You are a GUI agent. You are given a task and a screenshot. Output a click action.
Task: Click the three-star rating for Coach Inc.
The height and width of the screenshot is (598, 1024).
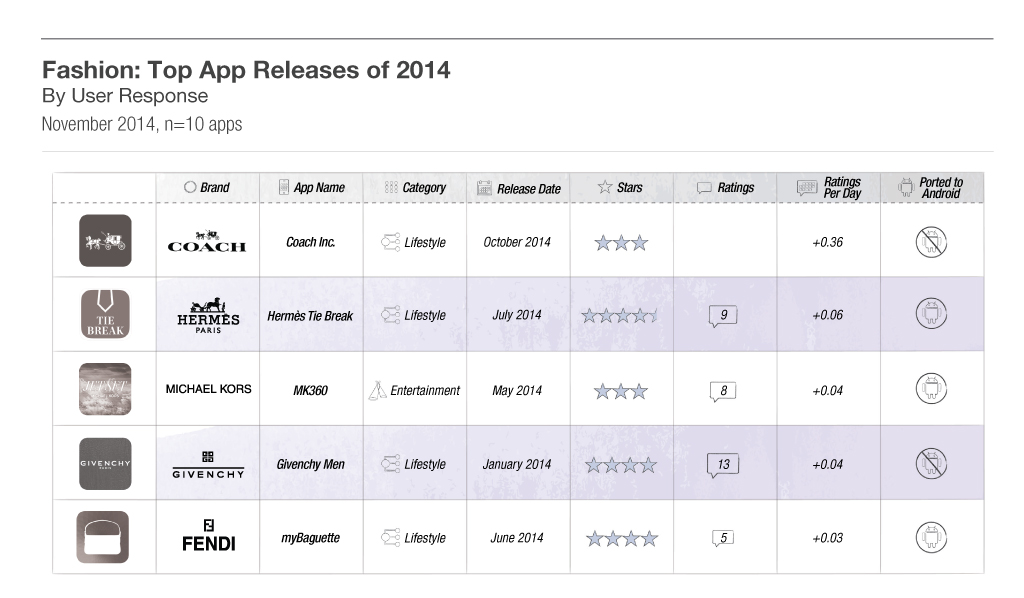coord(621,244)
